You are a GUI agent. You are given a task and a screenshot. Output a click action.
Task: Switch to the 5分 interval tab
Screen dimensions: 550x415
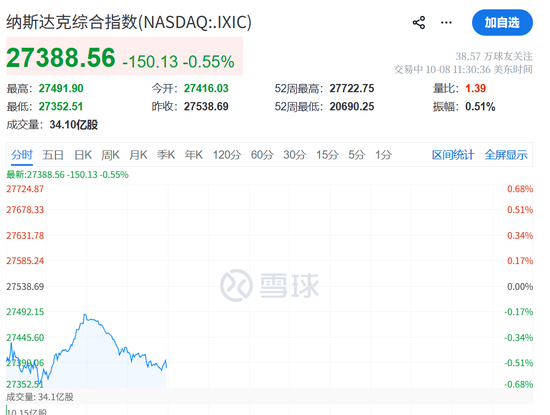pos(357,155)
